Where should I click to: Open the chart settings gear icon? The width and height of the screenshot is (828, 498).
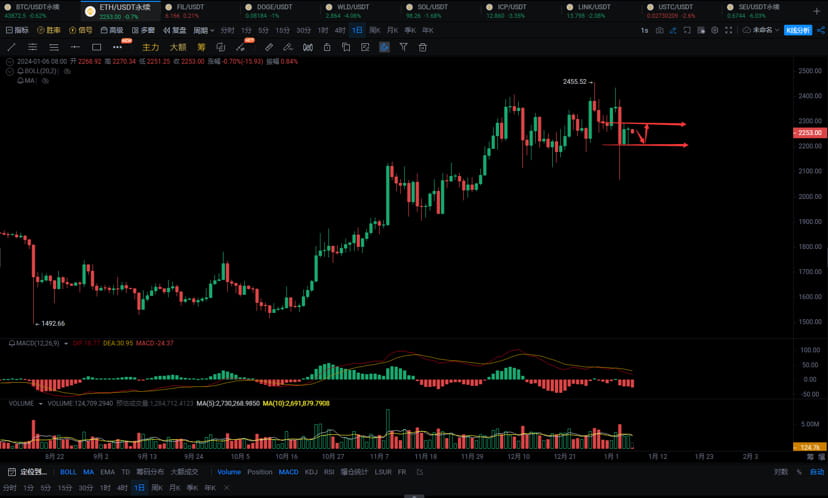pos(714,31)
